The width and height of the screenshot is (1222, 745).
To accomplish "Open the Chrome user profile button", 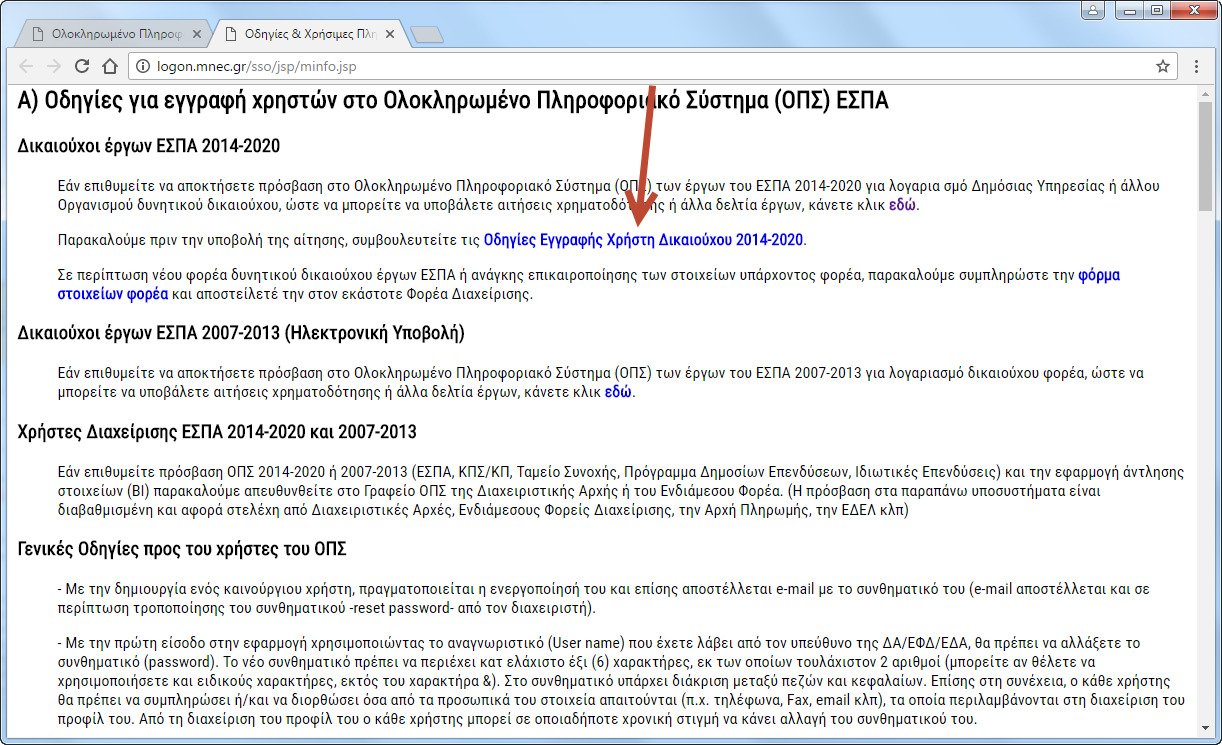I will [1094, 10].
